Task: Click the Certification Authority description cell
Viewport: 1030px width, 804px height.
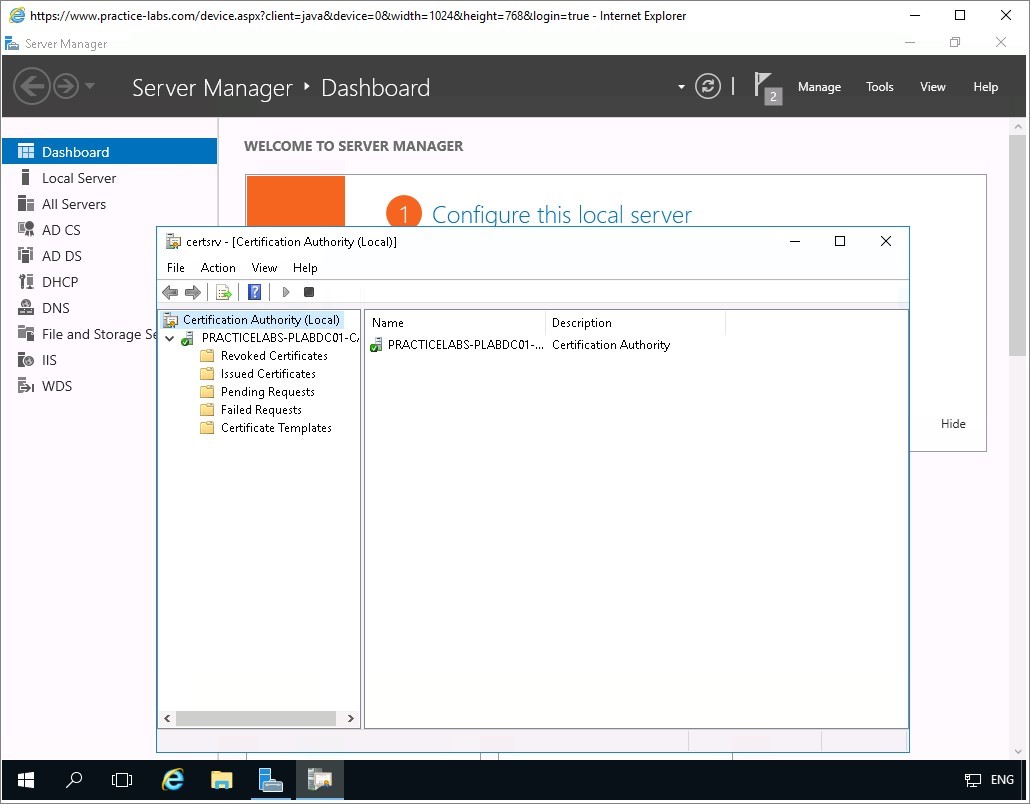Action: pyautogui.click(x=611, y=345)
